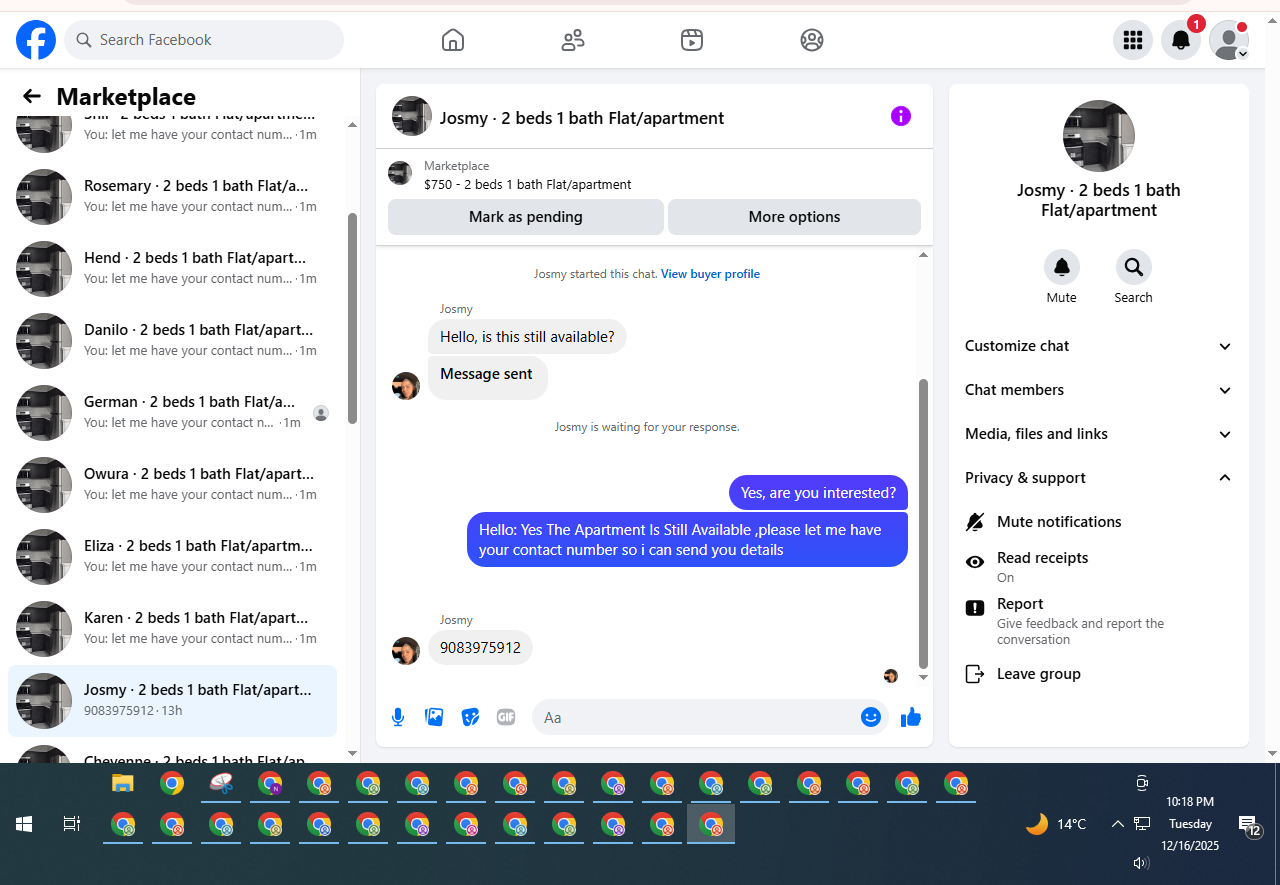Open the 14°C weather widget on the taskbar
Viewport: 1280px width, 885px height.
pos(1056,824)
